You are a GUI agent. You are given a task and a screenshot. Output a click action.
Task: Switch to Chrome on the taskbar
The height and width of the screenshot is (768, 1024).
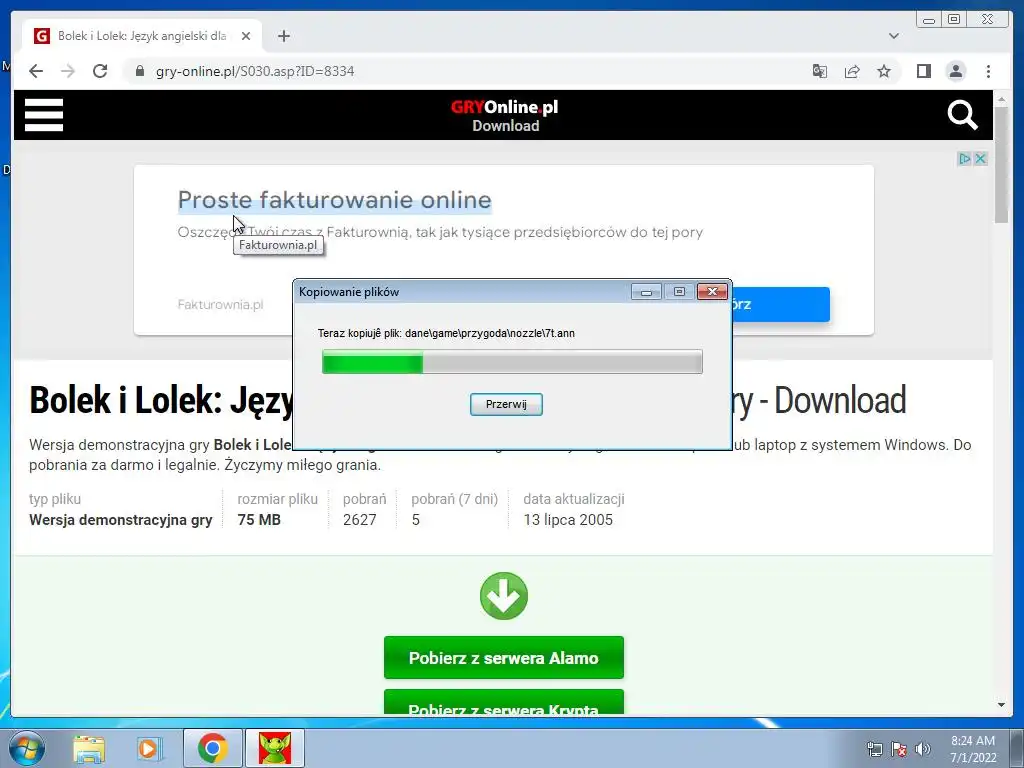(x=212, y=748)
